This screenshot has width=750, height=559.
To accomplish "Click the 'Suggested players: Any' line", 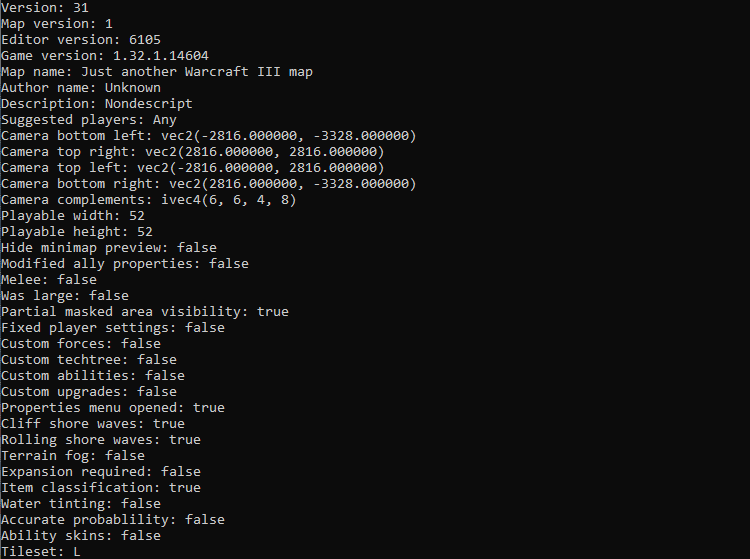I will (x=89, y=120).
